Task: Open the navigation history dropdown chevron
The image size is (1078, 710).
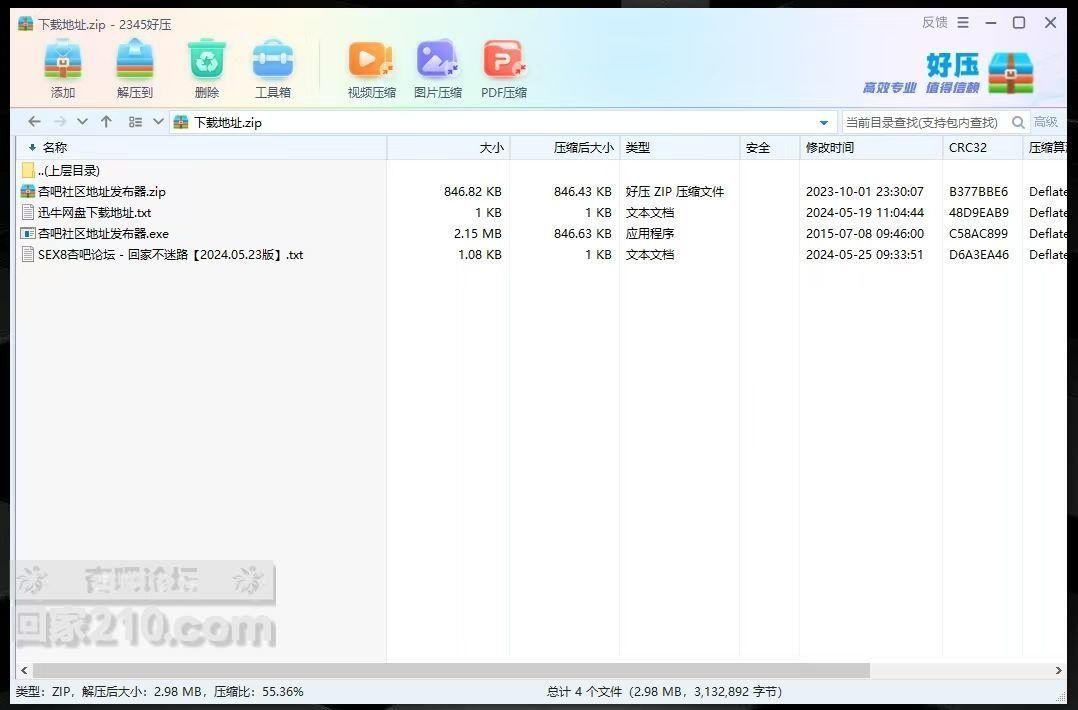Action: 82,122
